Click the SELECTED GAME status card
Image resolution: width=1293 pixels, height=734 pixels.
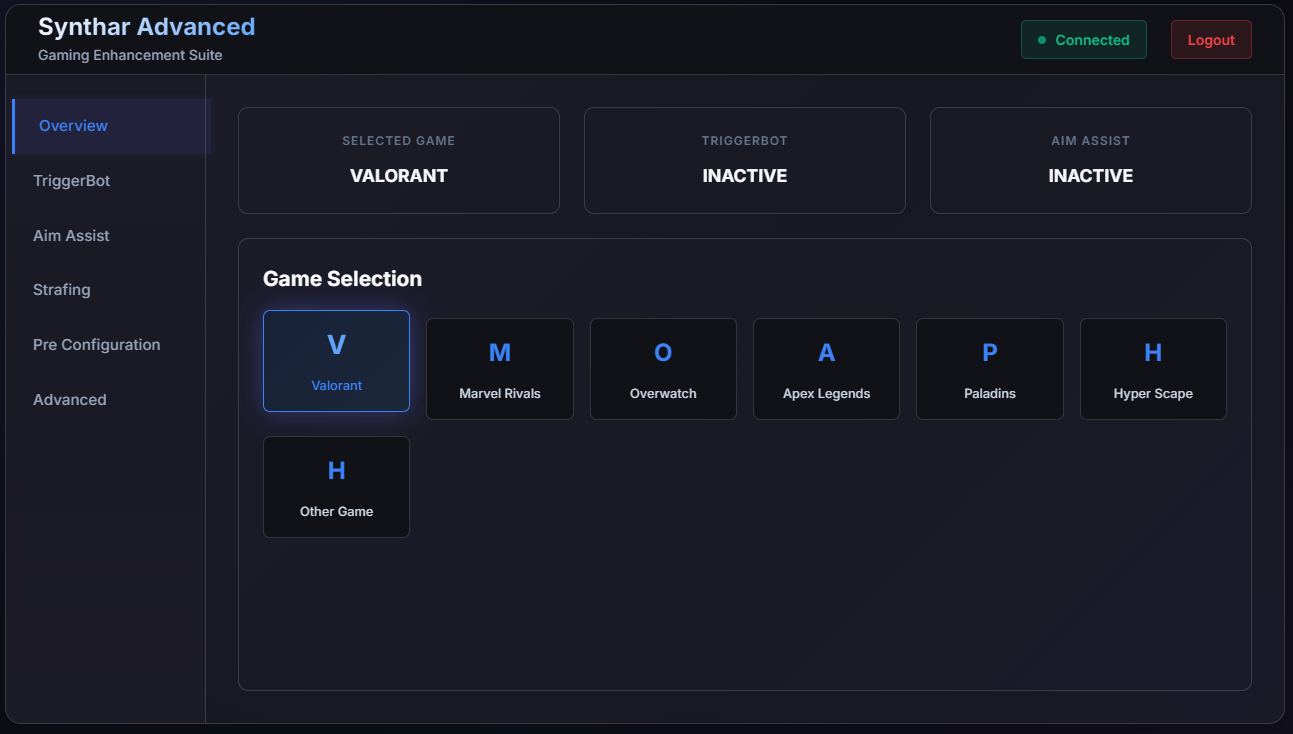point(398,160)
